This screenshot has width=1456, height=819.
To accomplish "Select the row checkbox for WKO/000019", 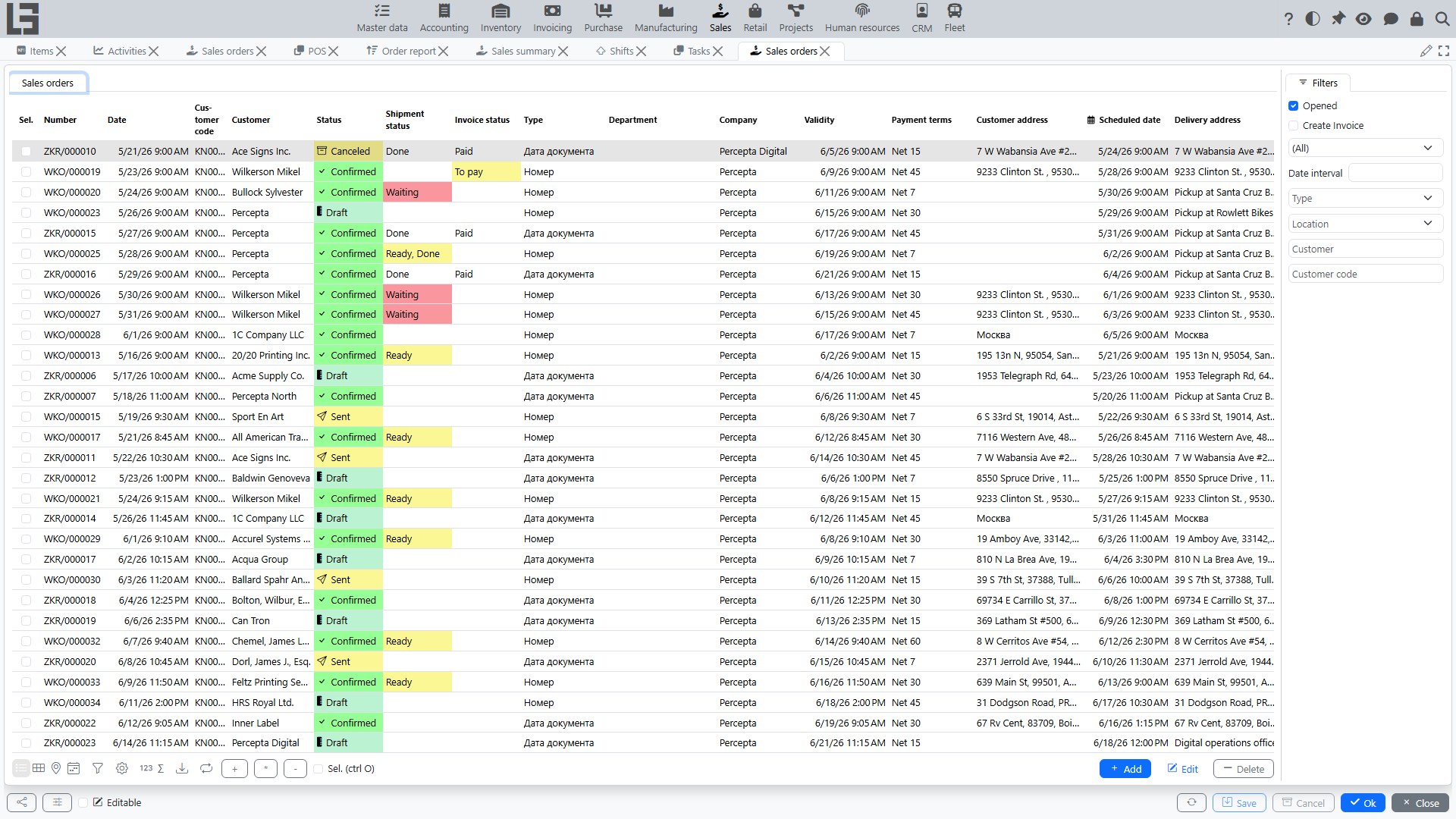I will 27,171.
